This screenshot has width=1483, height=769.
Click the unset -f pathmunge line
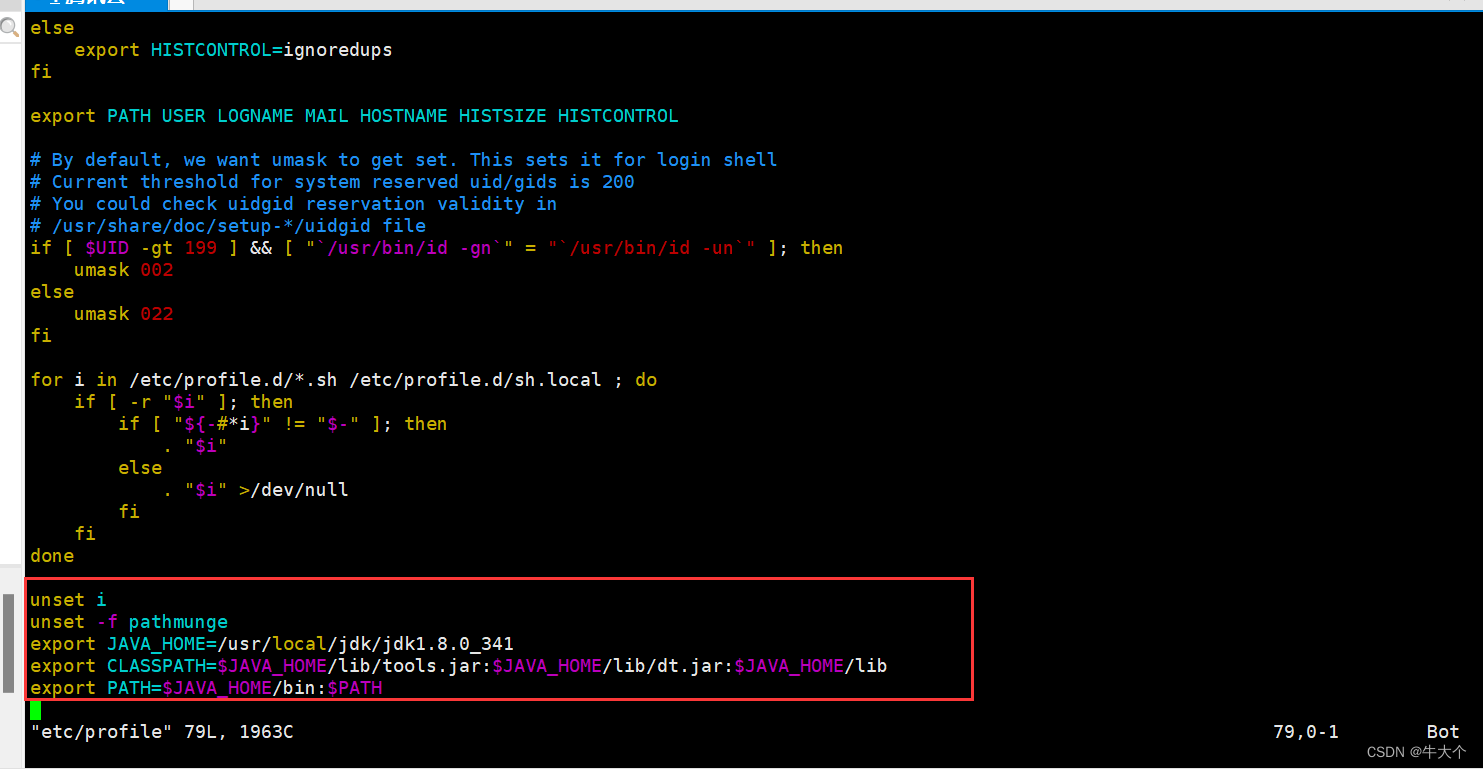[x=130, y=621]
